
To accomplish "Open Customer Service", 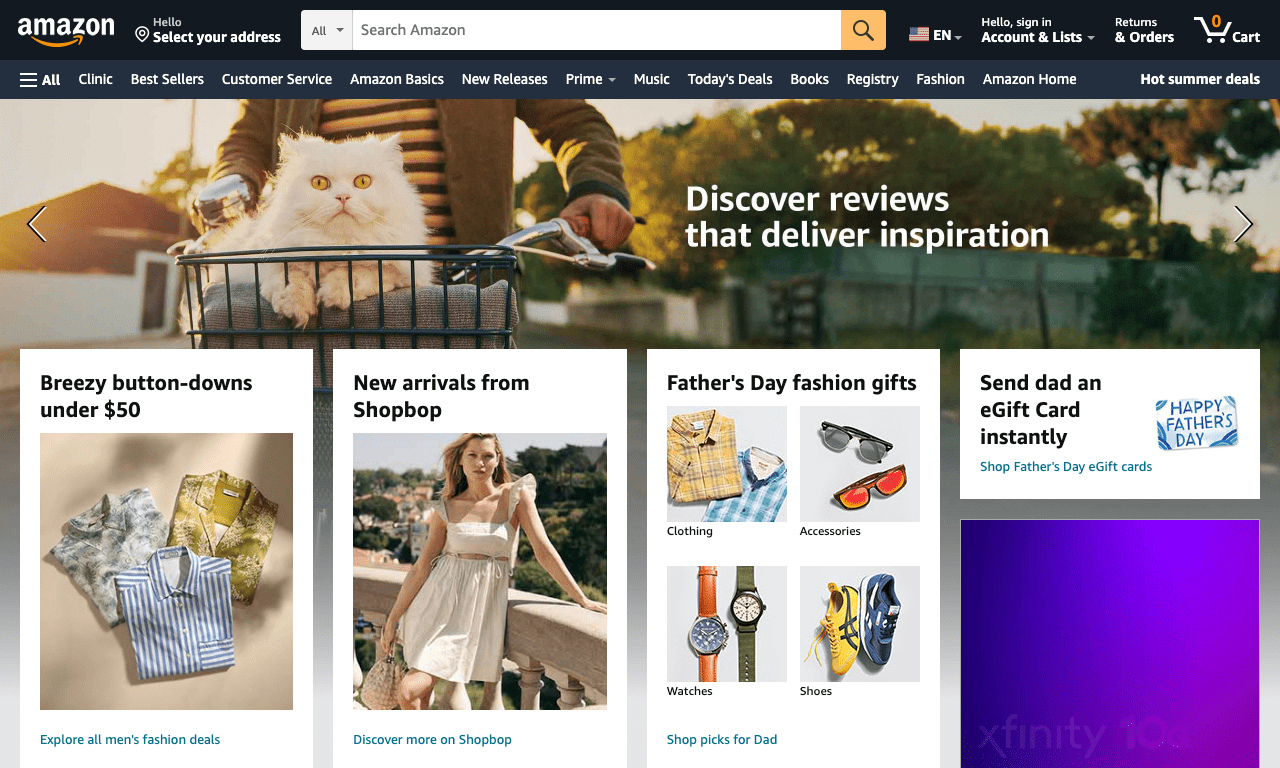I will tap(277, 79).
